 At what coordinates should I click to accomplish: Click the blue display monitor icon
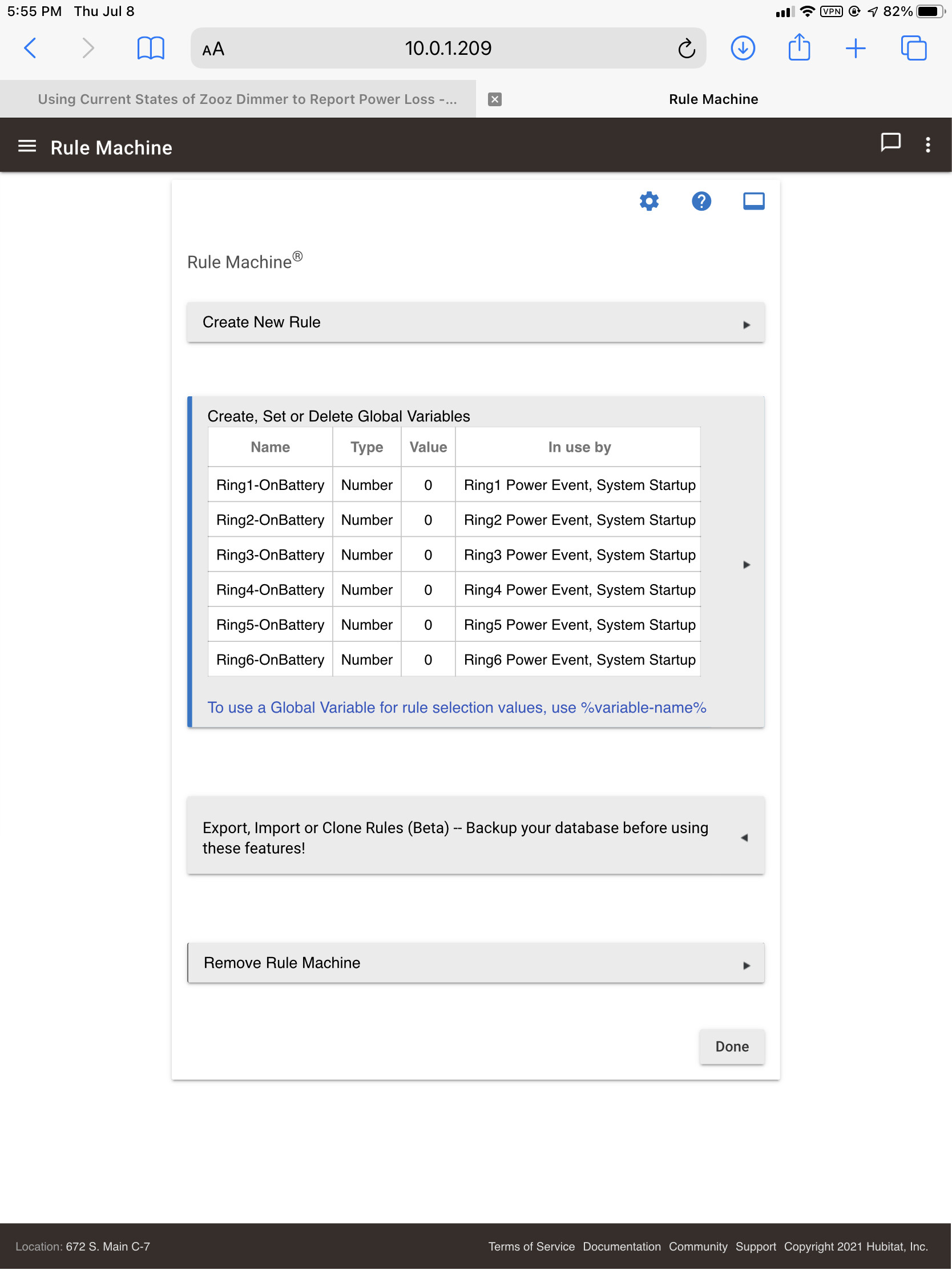(x=753, y=201)
